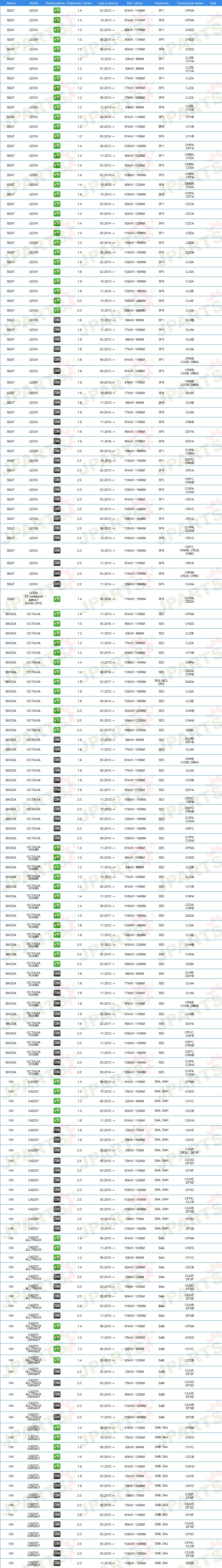Click CADDY ALLTRACK VARIANT model cell in SAB CPWA row
Viewport: 222px width, 1568px height.
(33, 1326)
